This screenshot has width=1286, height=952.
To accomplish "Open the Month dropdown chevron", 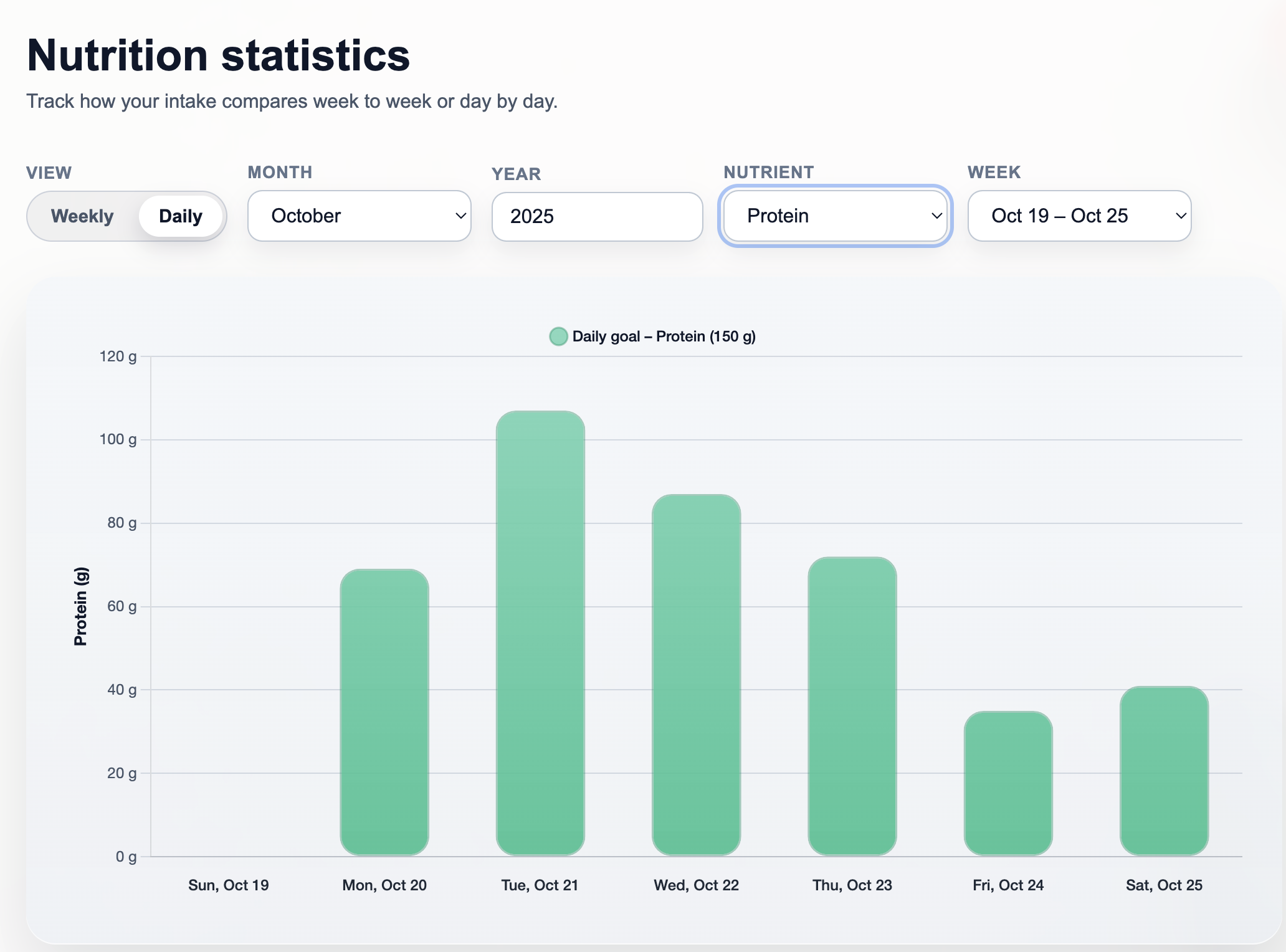I will pyautogui.click(x=460, y=216).
